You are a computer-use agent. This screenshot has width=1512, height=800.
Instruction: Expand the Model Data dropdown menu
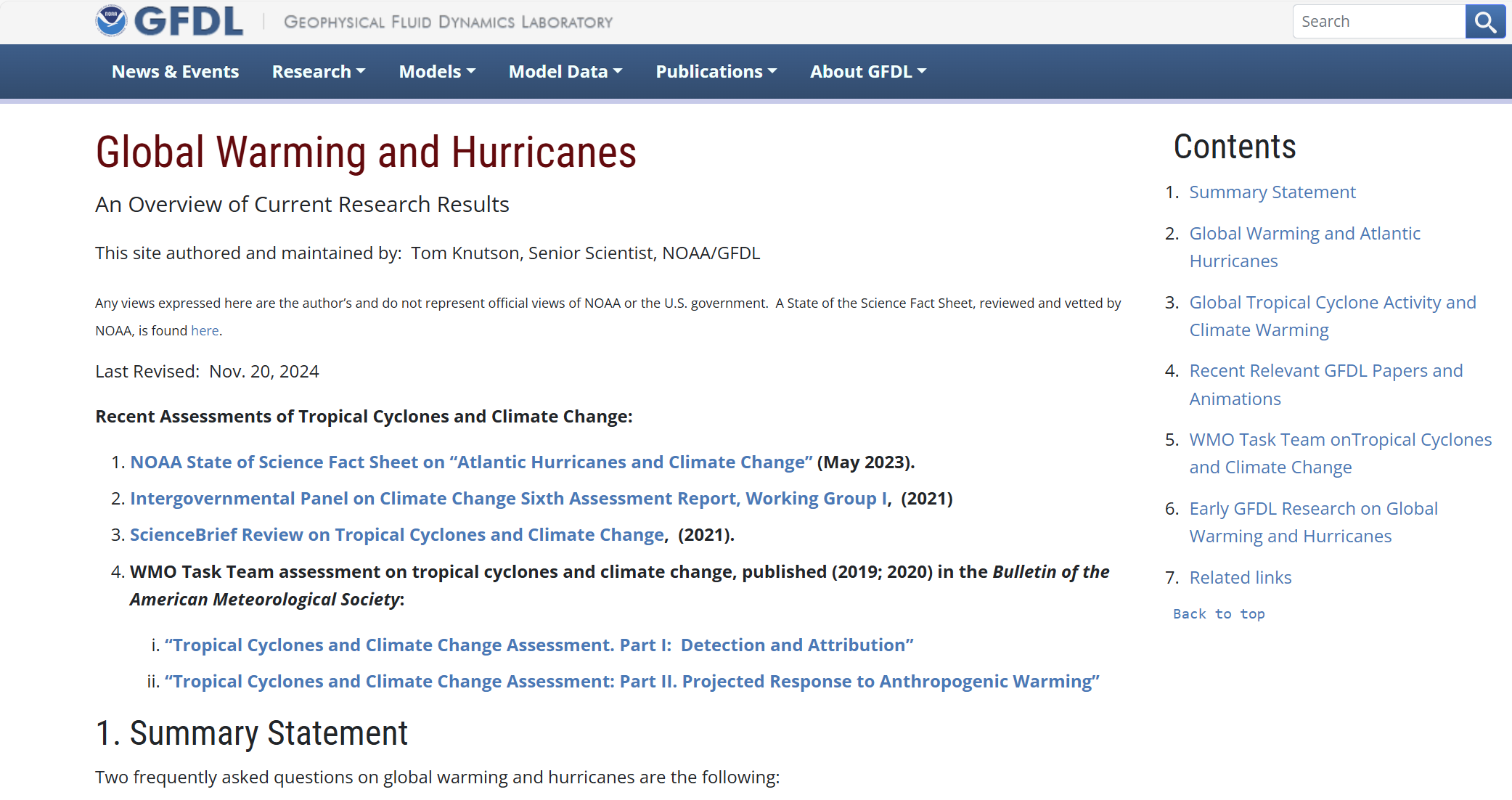[x=565, y=72]
